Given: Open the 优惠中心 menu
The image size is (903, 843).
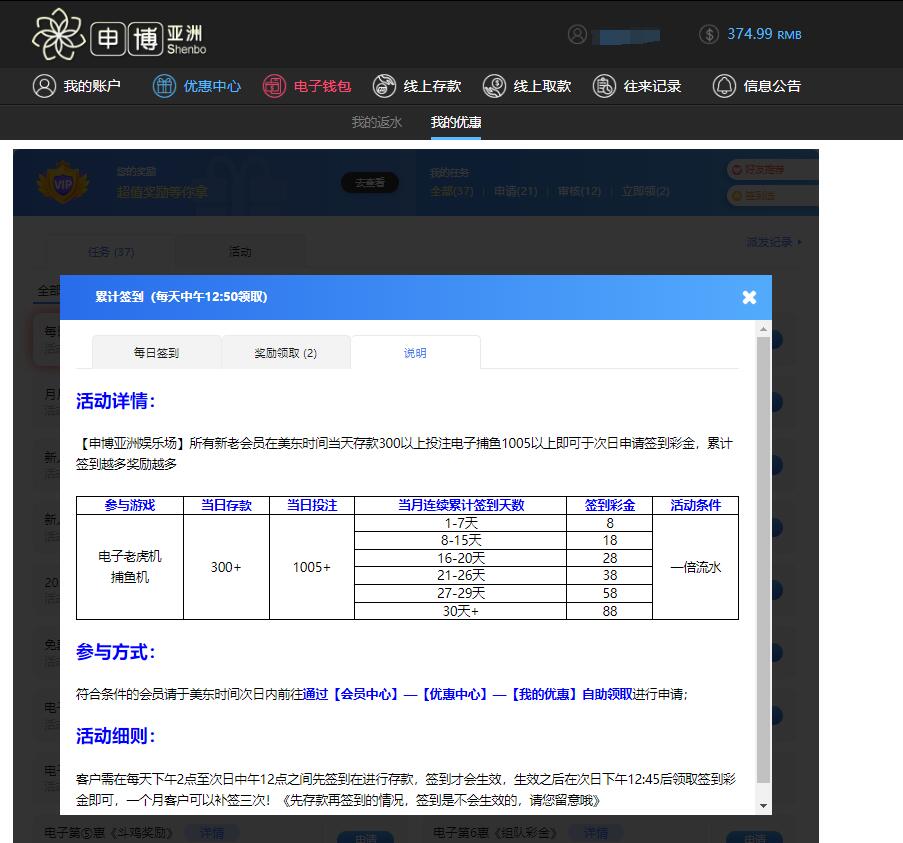Looking at the screenshot, I should click(212, 86).
